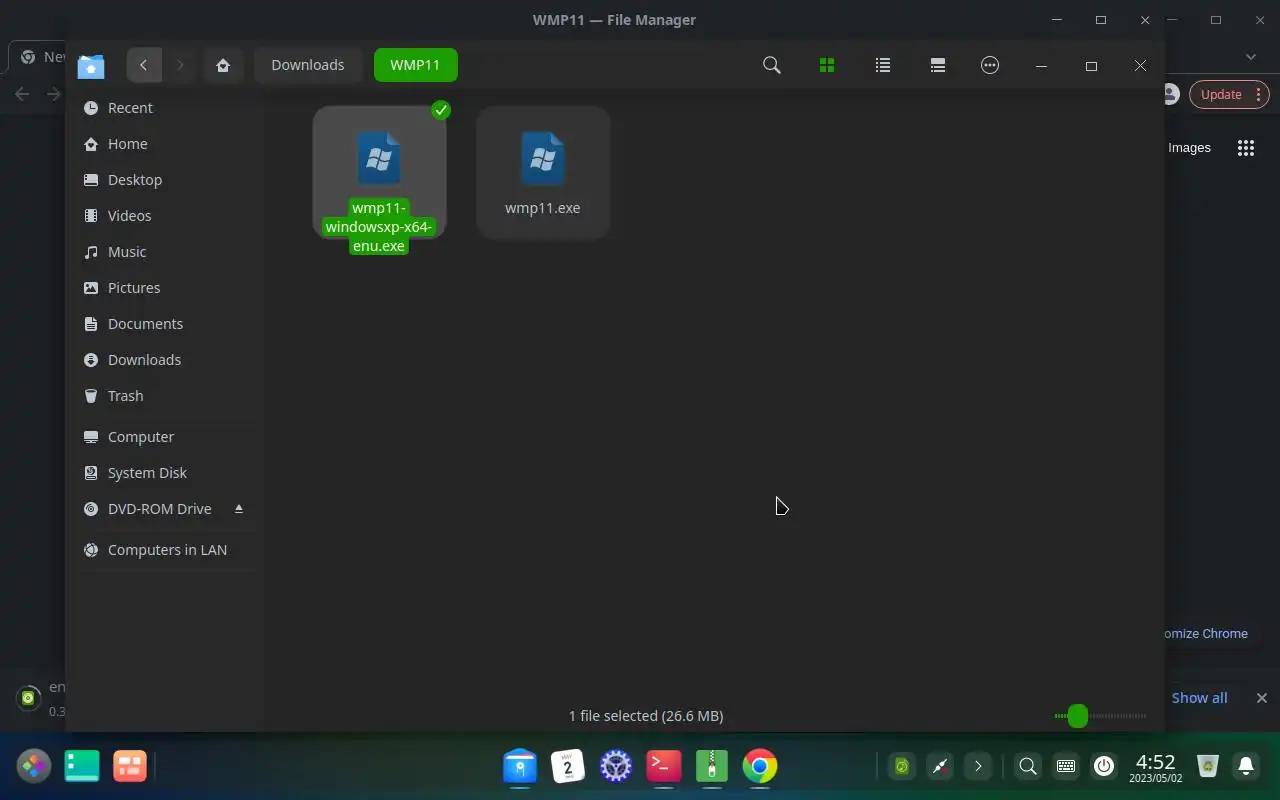This screenshot has width=1280, height=800.
Task: Open the notification center bell
Action: pyautogui.click(x=1246, y=767)
